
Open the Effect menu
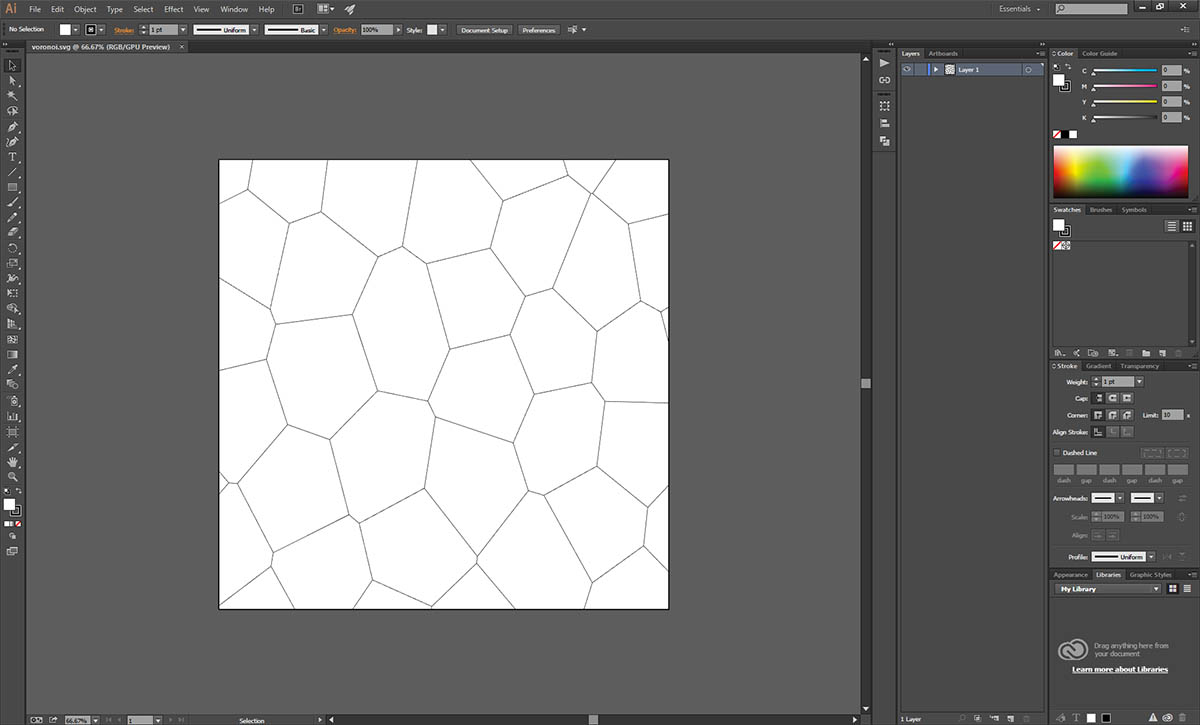(x=174, y=9)
